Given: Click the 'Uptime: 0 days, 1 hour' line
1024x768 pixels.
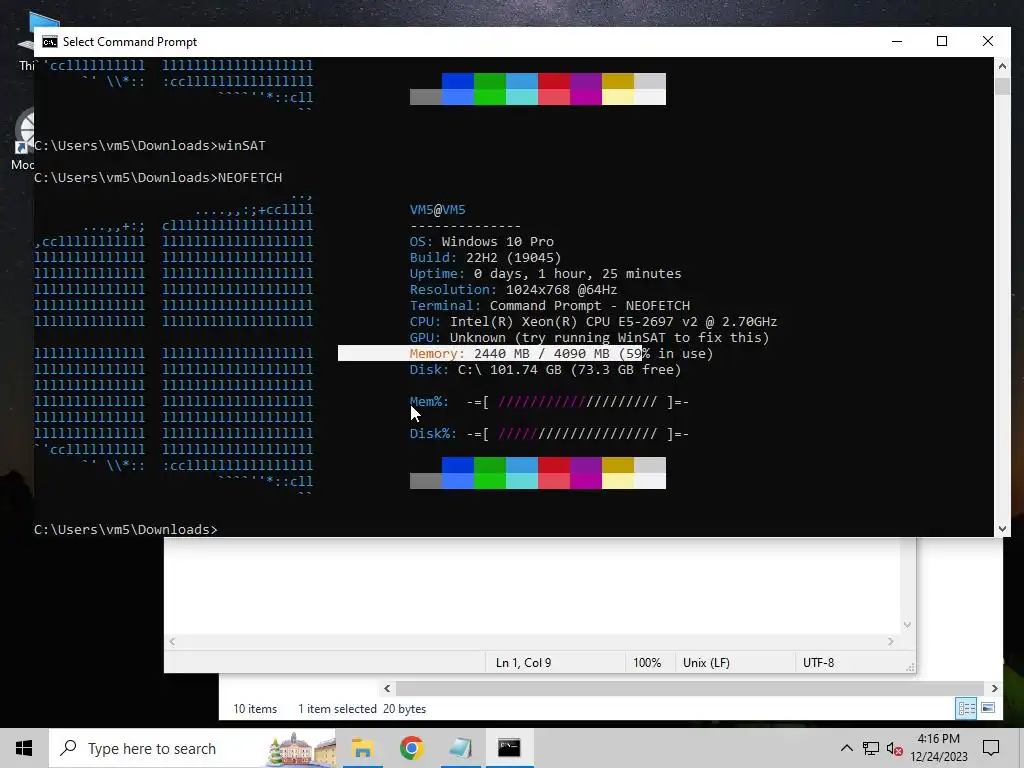Looking at the screenshot, I should [545, 274].
